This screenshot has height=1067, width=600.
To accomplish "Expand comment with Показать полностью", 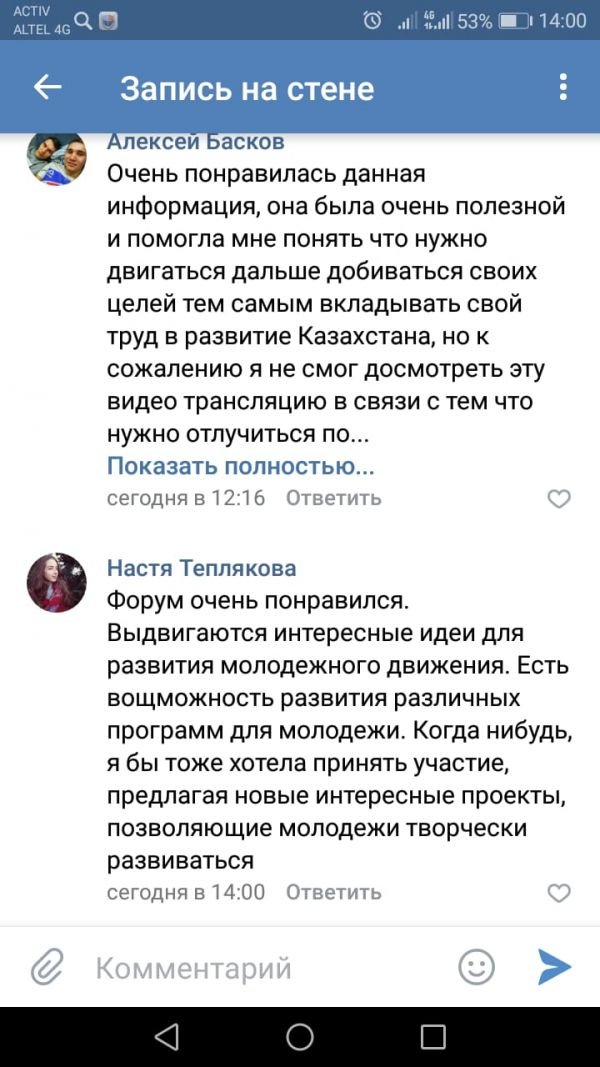I will coord(241,466).
